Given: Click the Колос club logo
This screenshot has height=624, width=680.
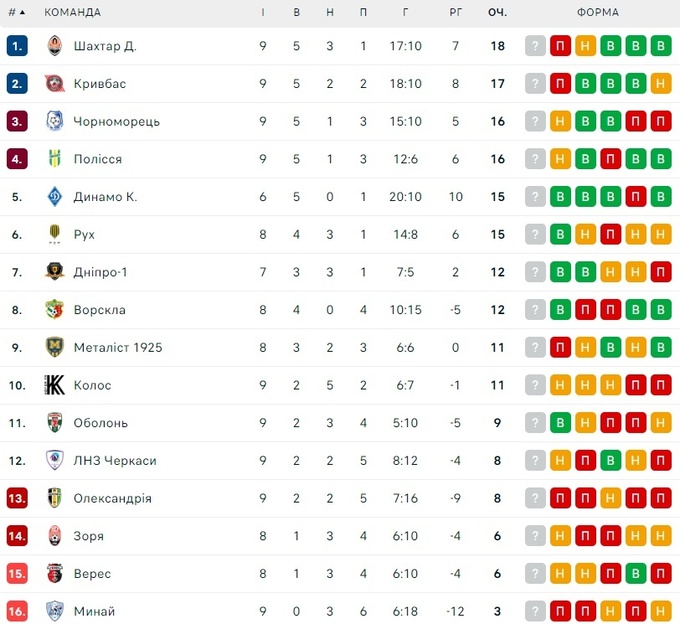Looking at the screenshot, I should click(55, 385).
